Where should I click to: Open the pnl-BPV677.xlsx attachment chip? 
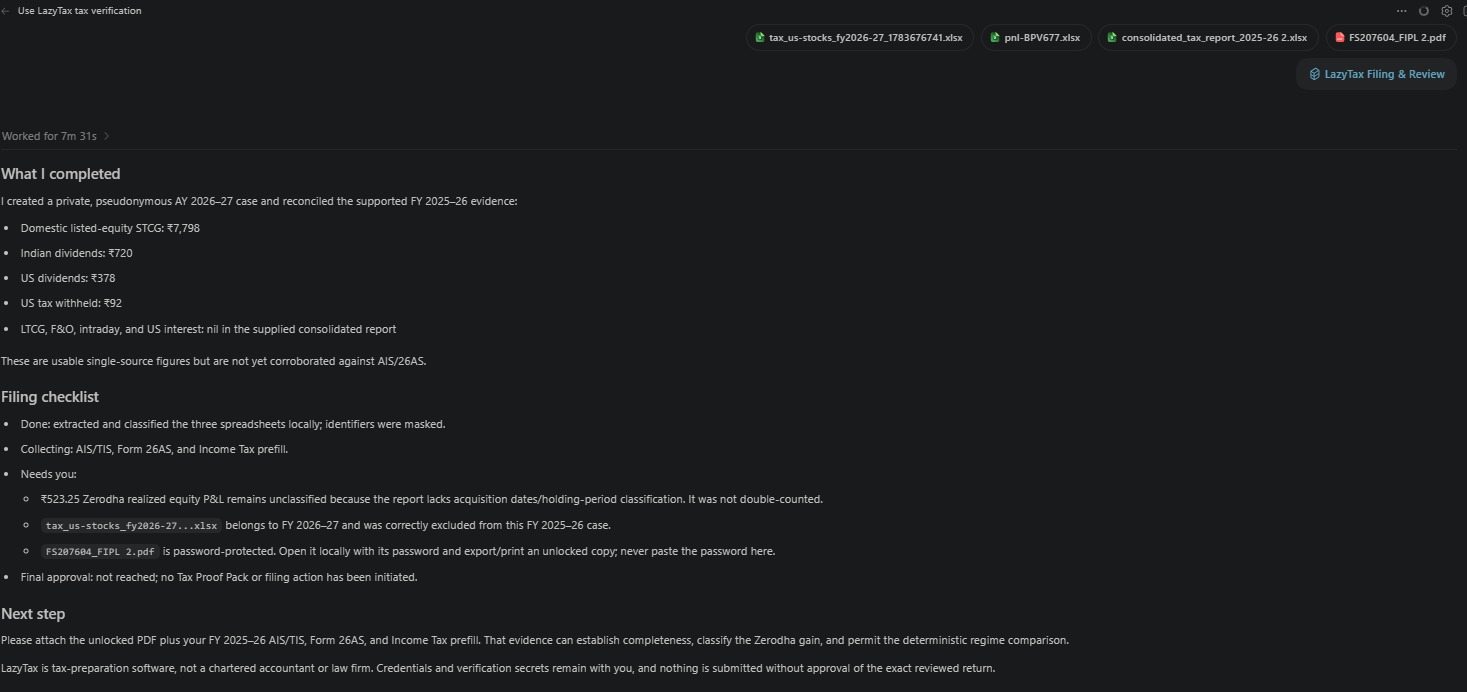pyautogui.click(x=1036, y=38)
